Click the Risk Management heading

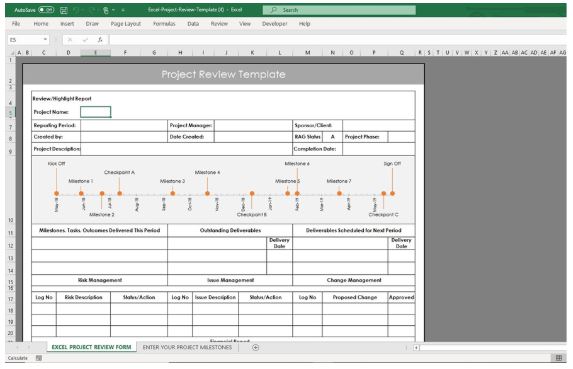100,280
